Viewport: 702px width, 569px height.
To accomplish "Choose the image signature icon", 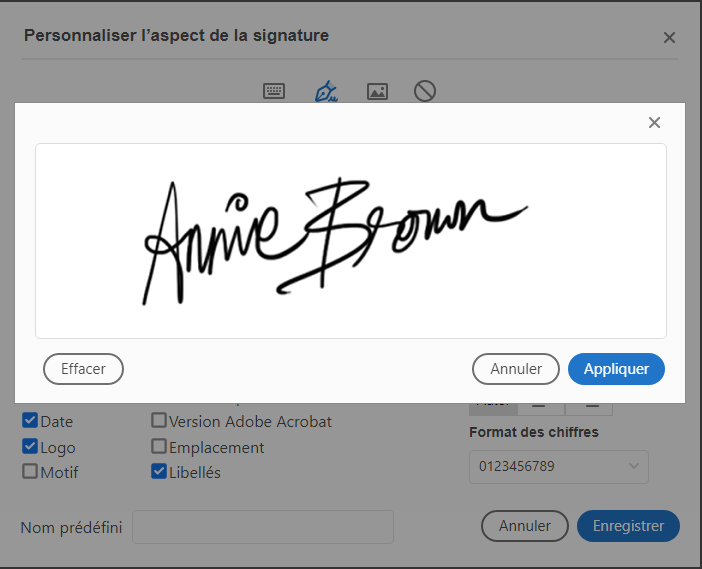I will pyautogui.click(x=377, y=92).
